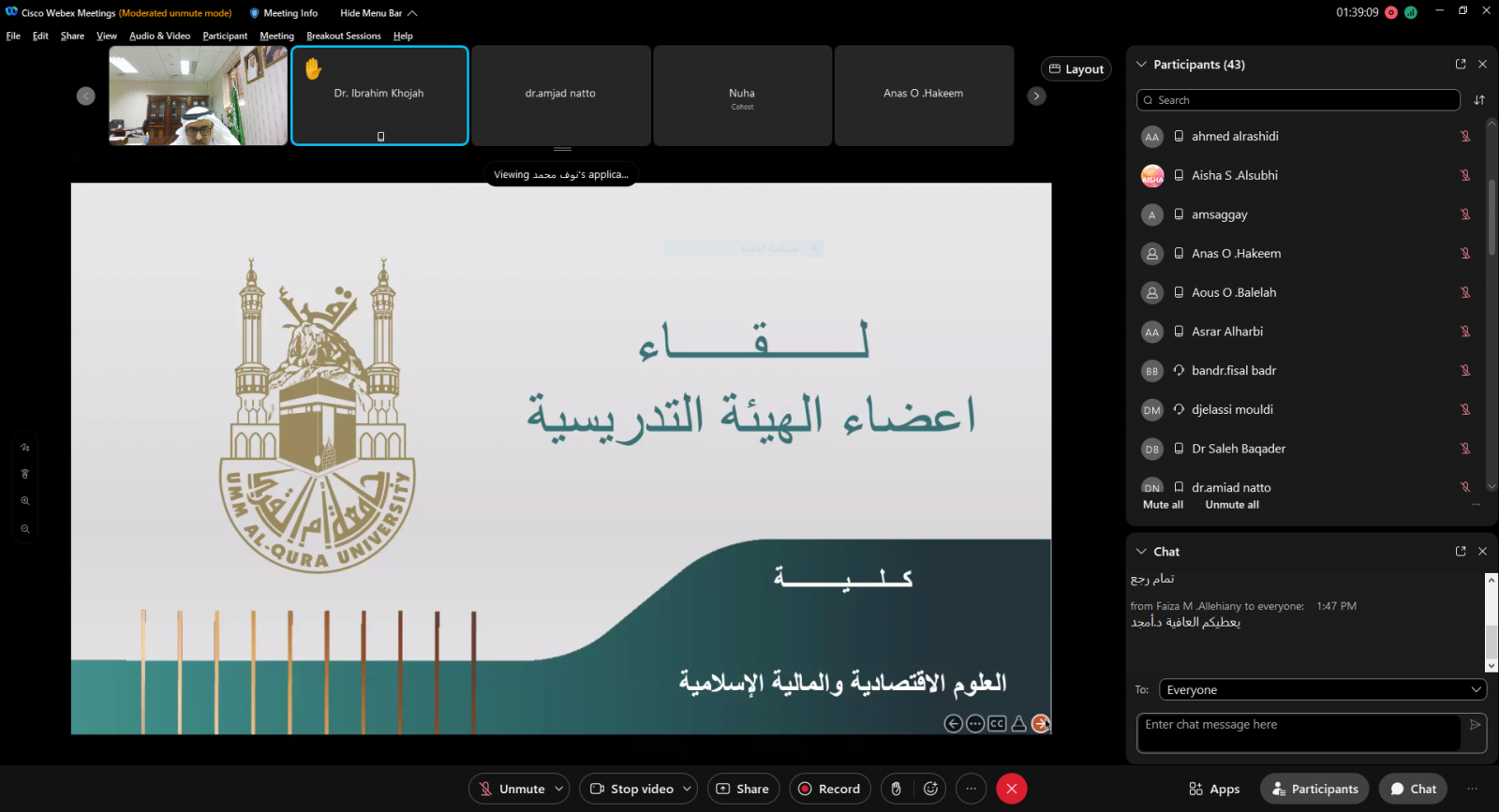Open participants more options ellipsis

coord(1476,505)
